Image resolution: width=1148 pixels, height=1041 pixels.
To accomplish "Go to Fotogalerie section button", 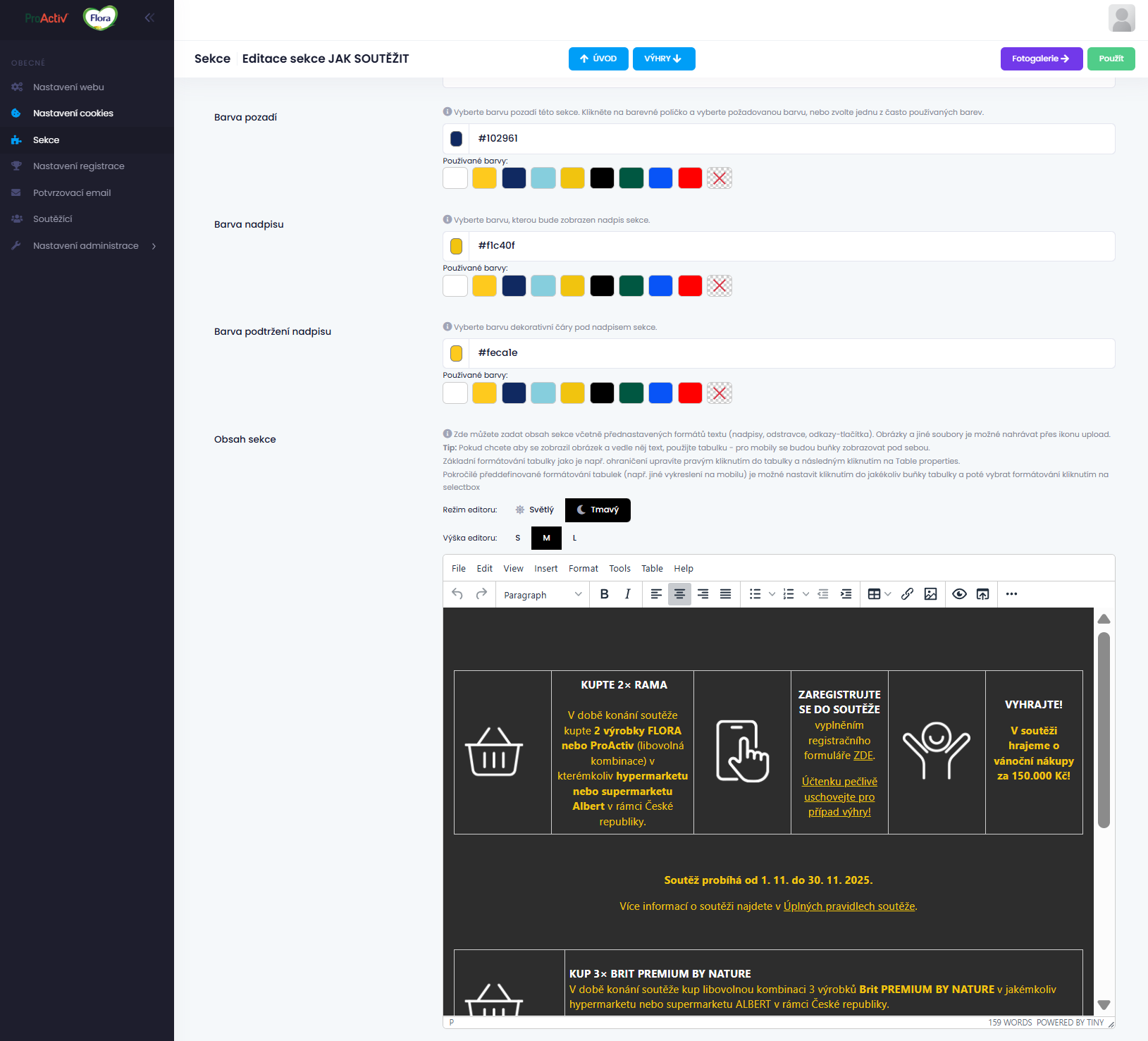I will click(1041, 59).
